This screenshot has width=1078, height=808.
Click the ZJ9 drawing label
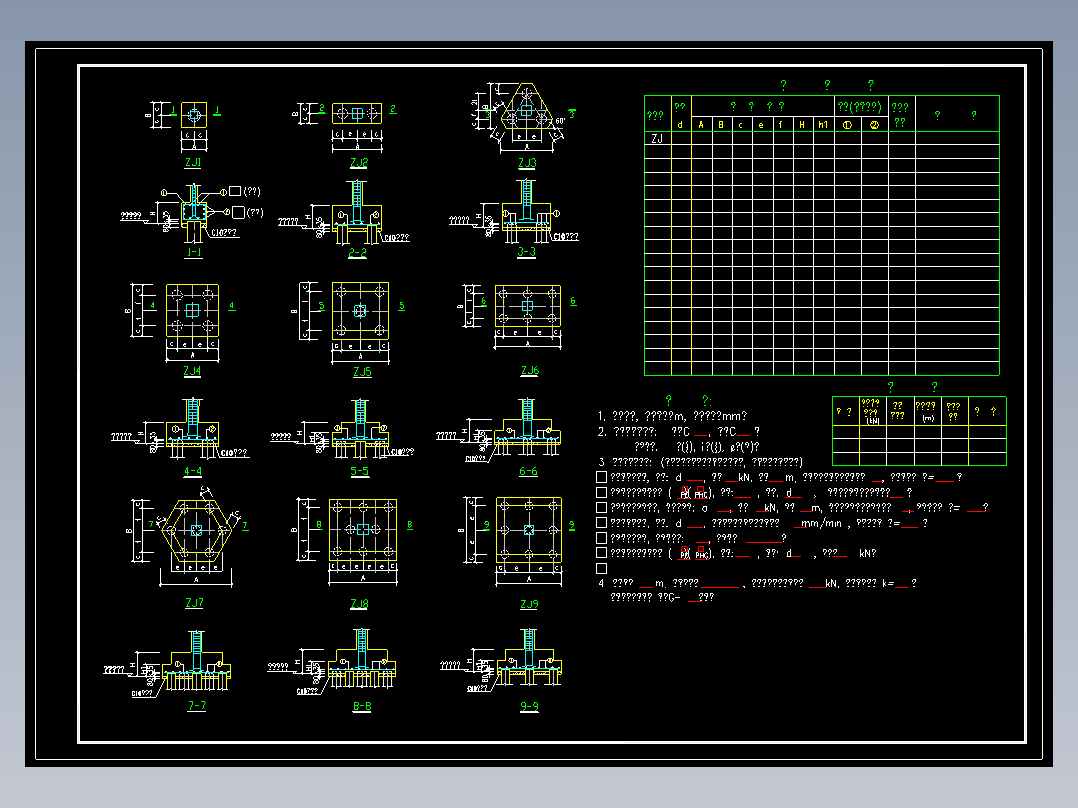point(529,604)
